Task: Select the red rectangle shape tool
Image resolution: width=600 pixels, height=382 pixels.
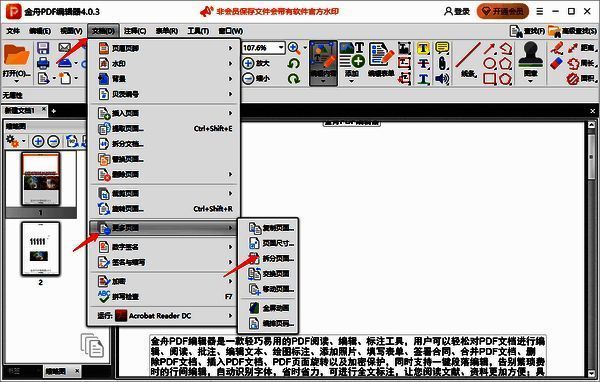Action: tap(489, 78)
